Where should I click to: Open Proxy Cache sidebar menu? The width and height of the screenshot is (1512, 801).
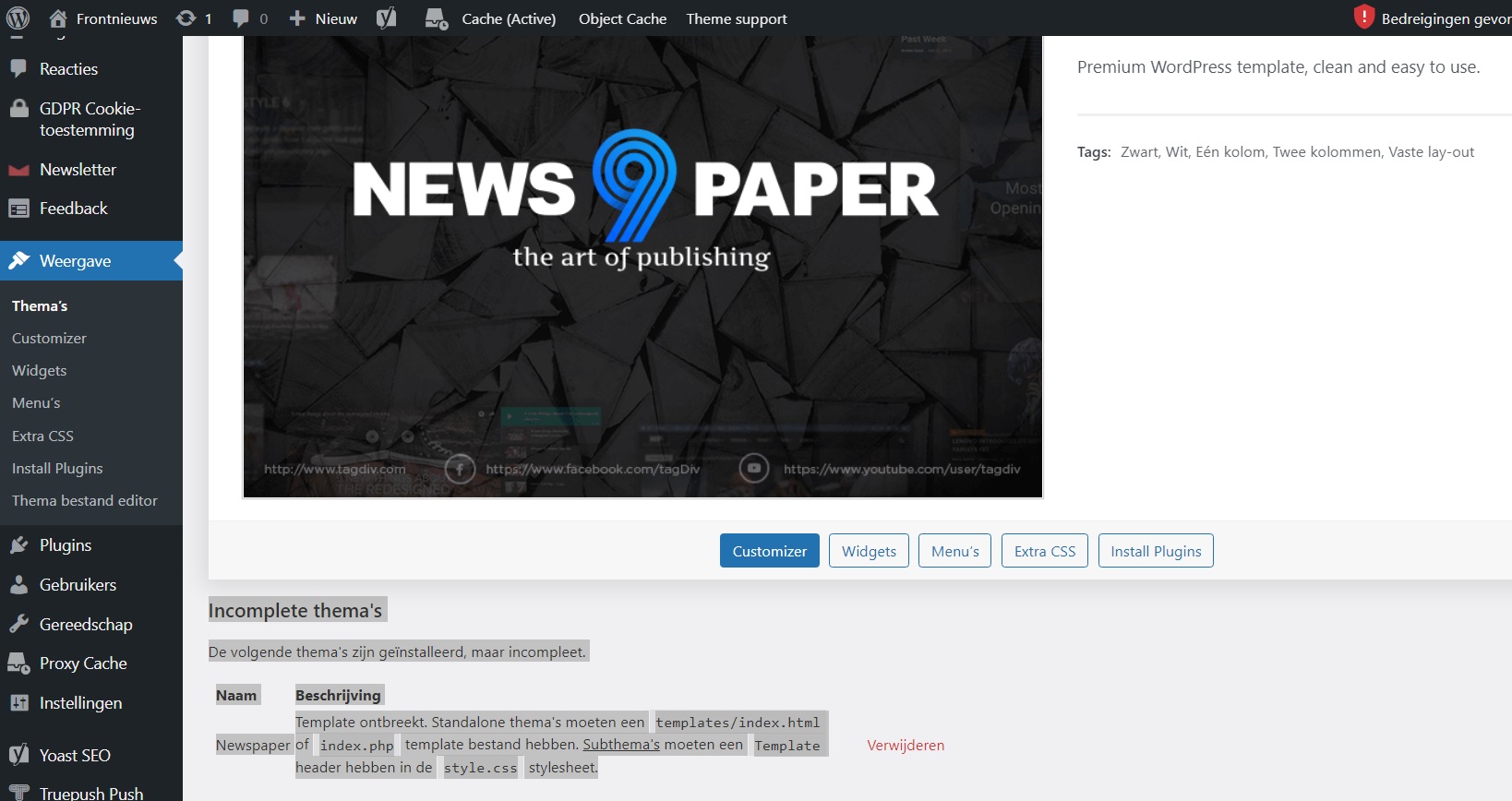[x=83, y=664]
